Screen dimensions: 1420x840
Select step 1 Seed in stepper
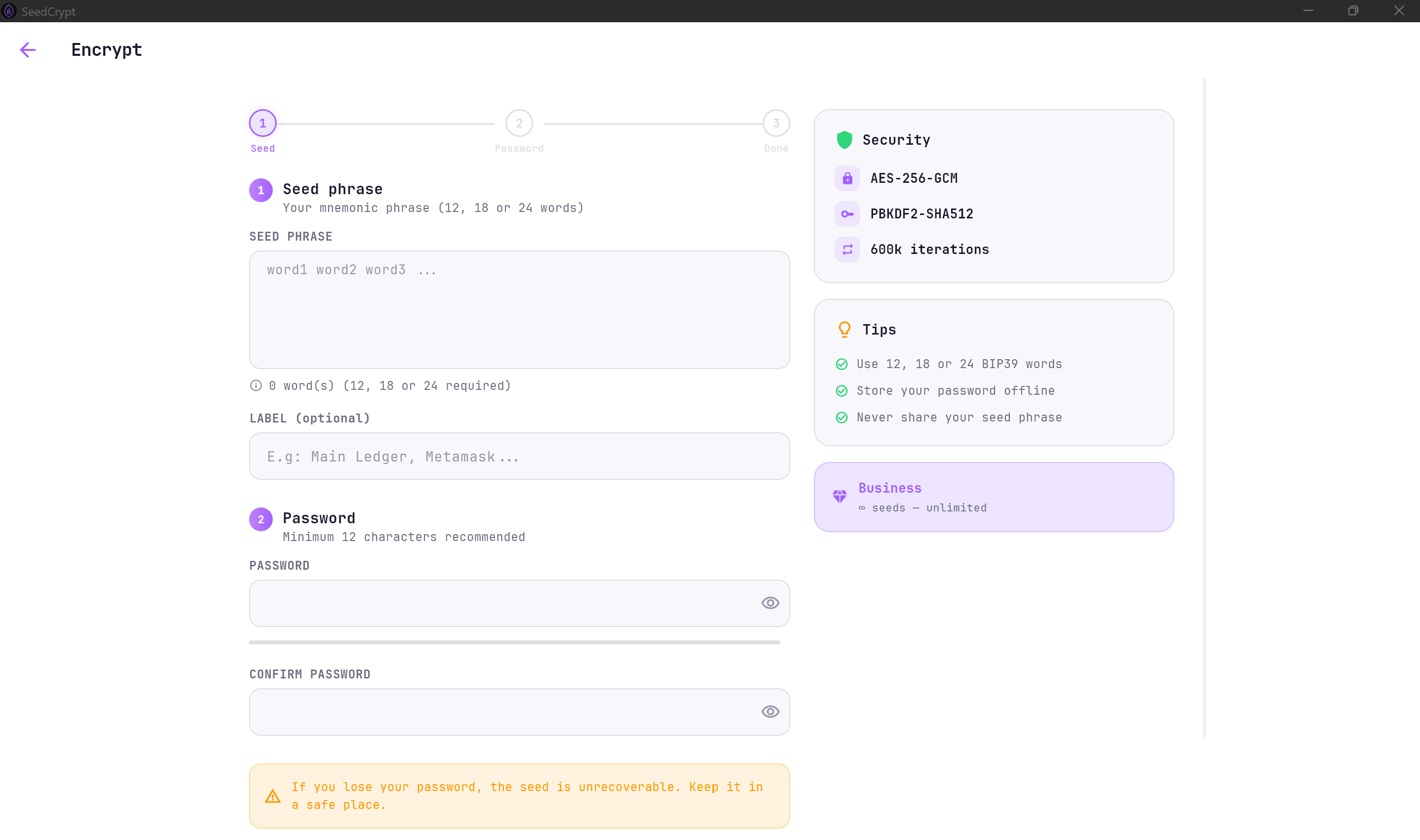[x=263, y=124]
